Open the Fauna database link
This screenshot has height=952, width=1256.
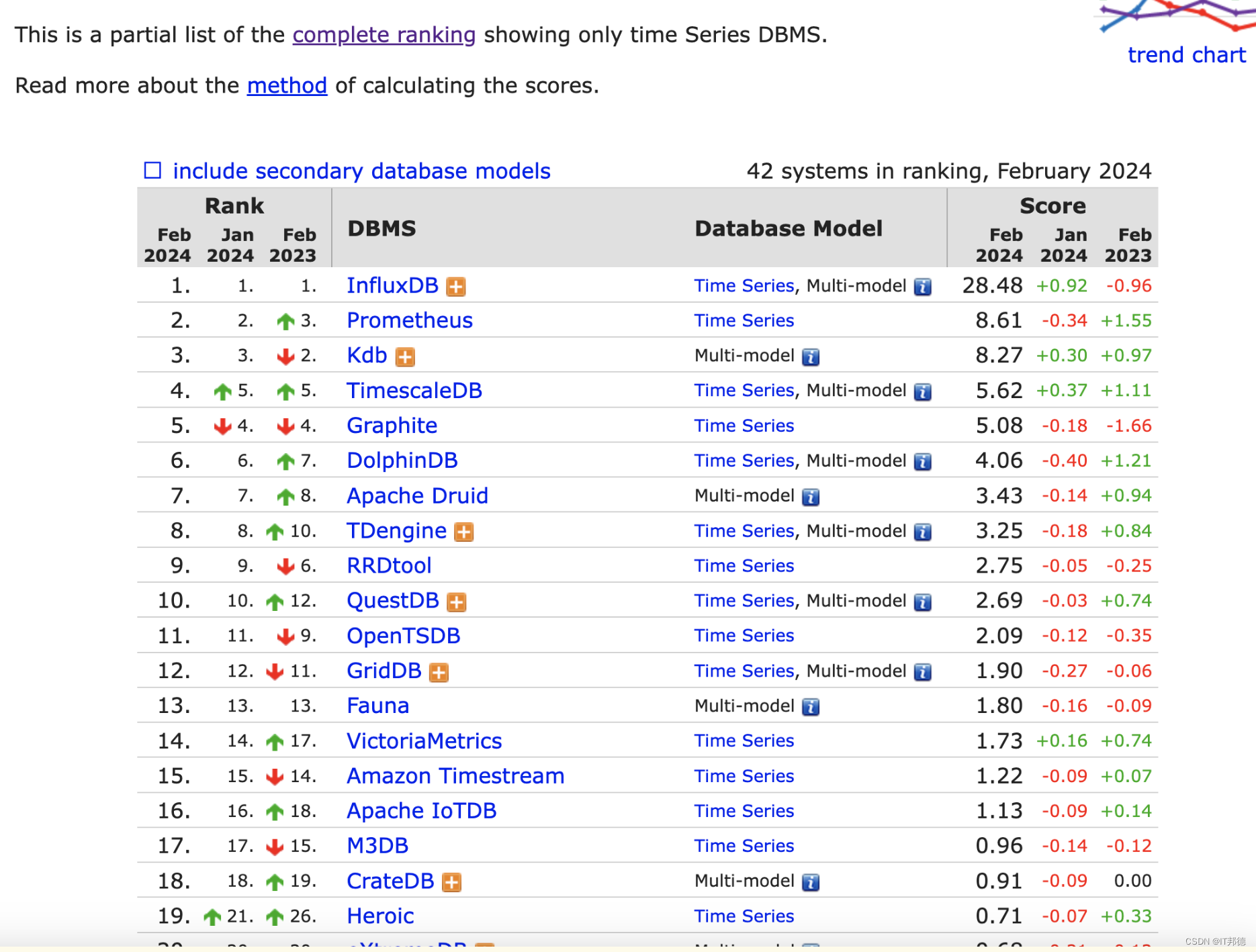coord(377,706)
